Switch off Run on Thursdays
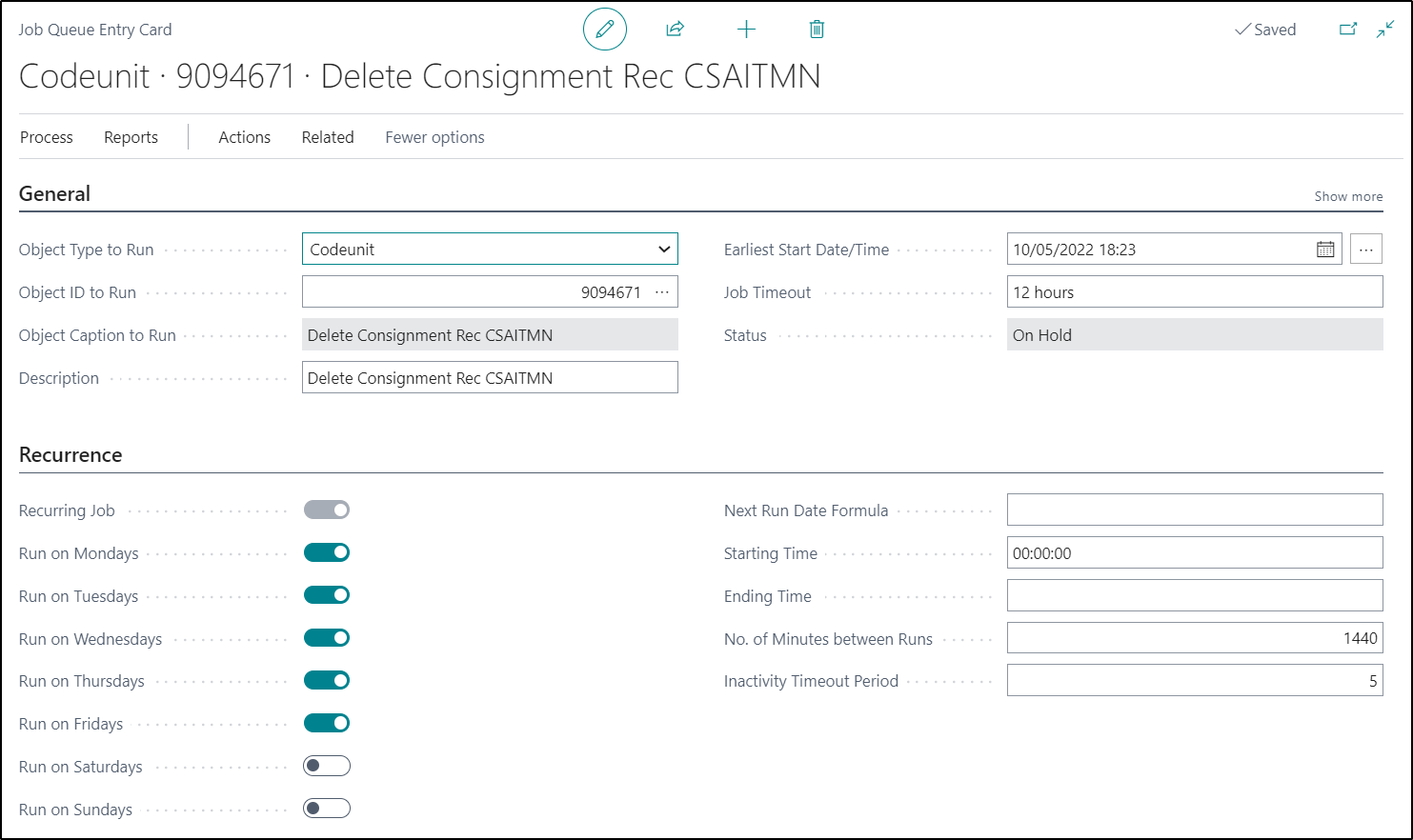1413x840 pixels. click(x=327, y=680)
